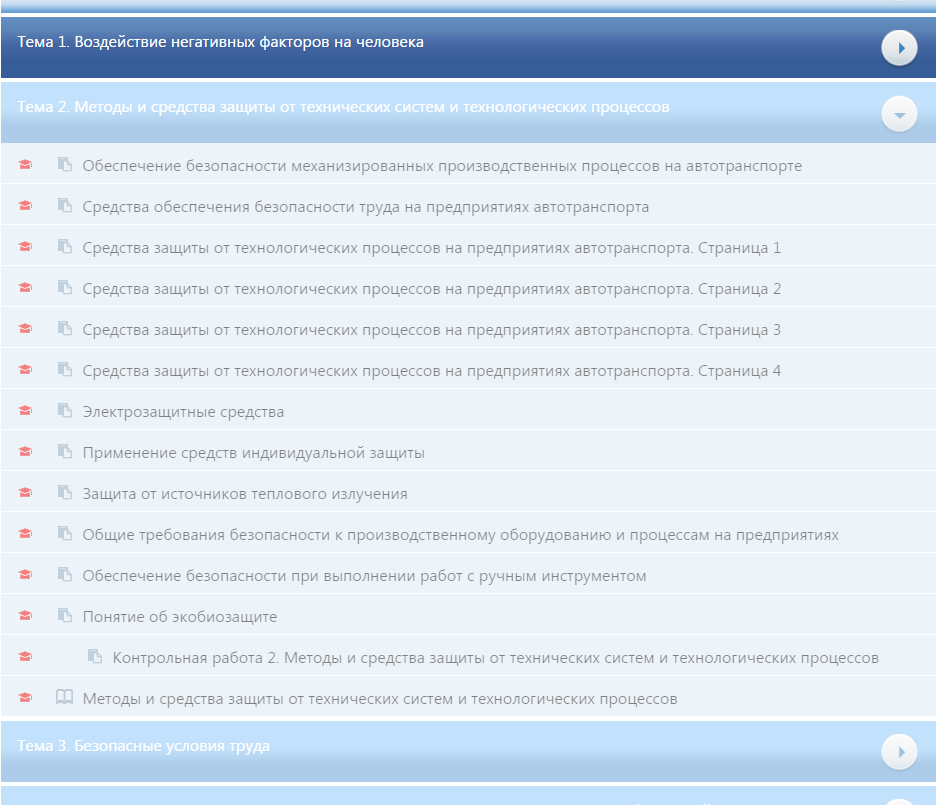This screenshot has height=805, width=936.
Task: Open Методы и средства защиты book resource
Action: click(x=380, y=699)
